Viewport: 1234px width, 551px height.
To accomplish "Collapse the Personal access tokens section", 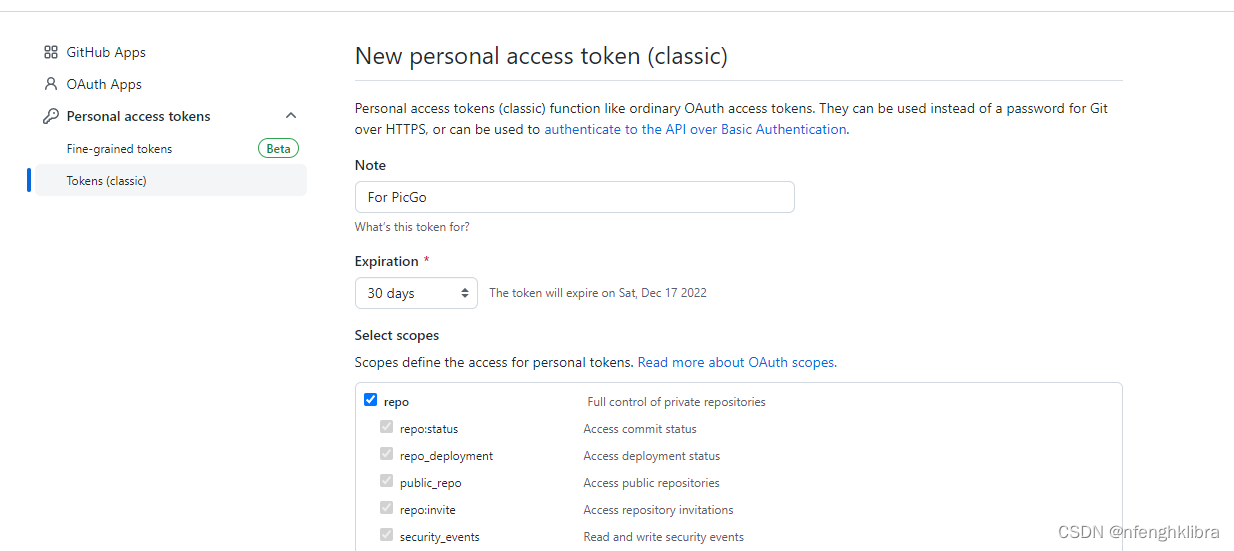I will [291, 116].
